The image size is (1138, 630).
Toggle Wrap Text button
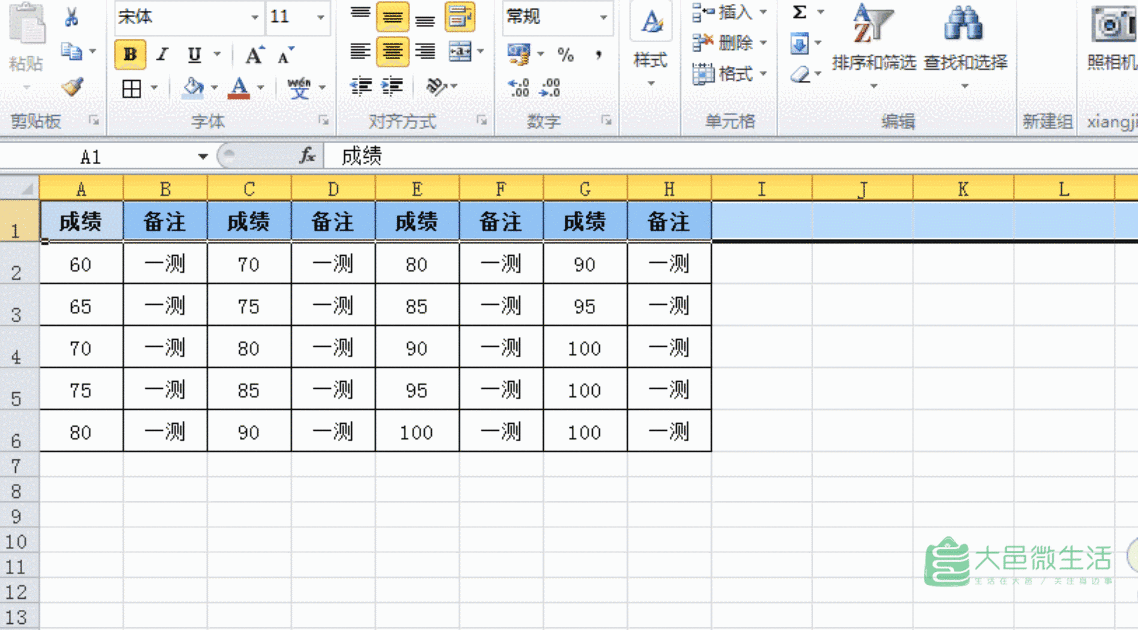(x=460, y=17)
